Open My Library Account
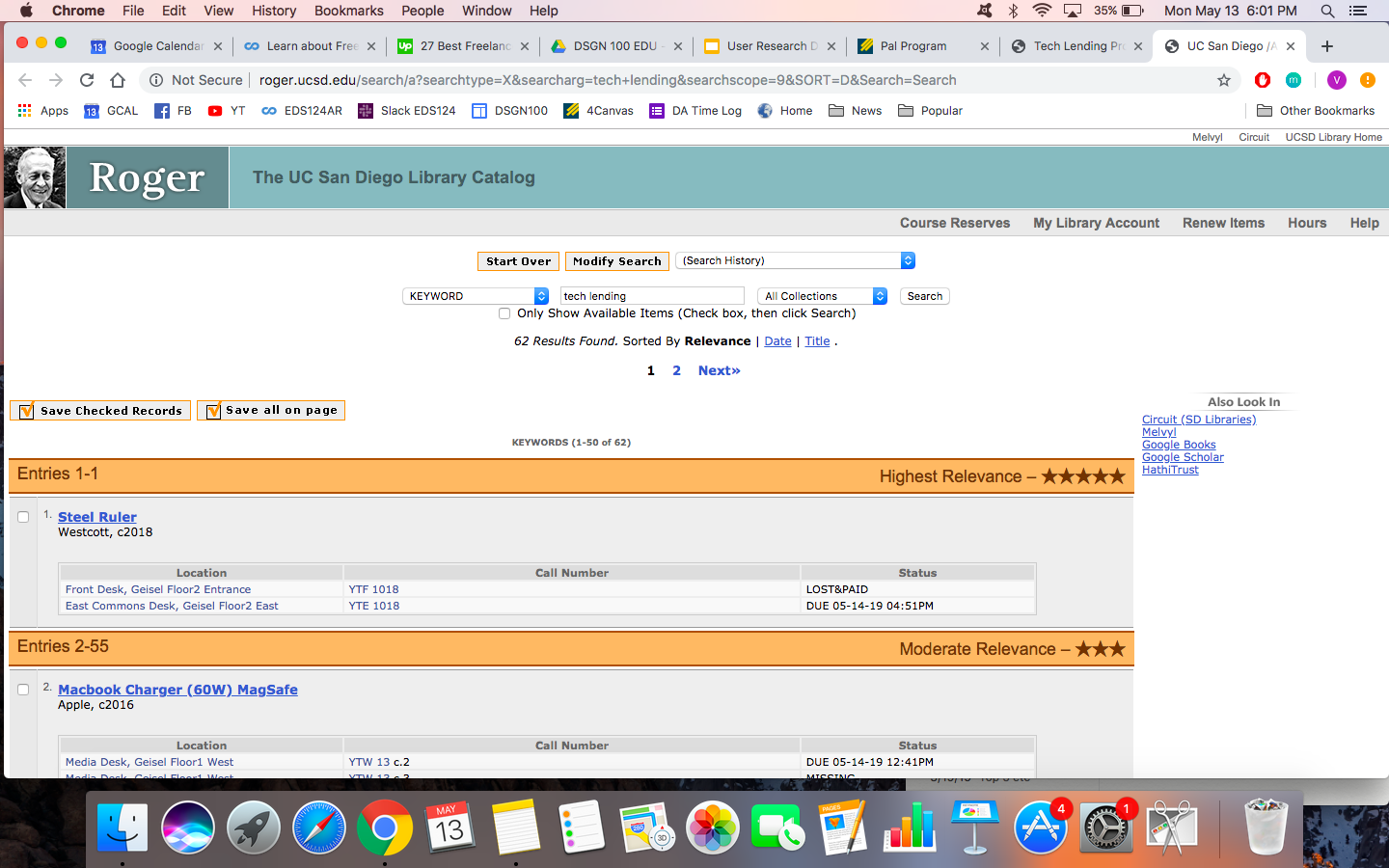The width and height of the screenshot is (1389, 868). (1096, 223)
